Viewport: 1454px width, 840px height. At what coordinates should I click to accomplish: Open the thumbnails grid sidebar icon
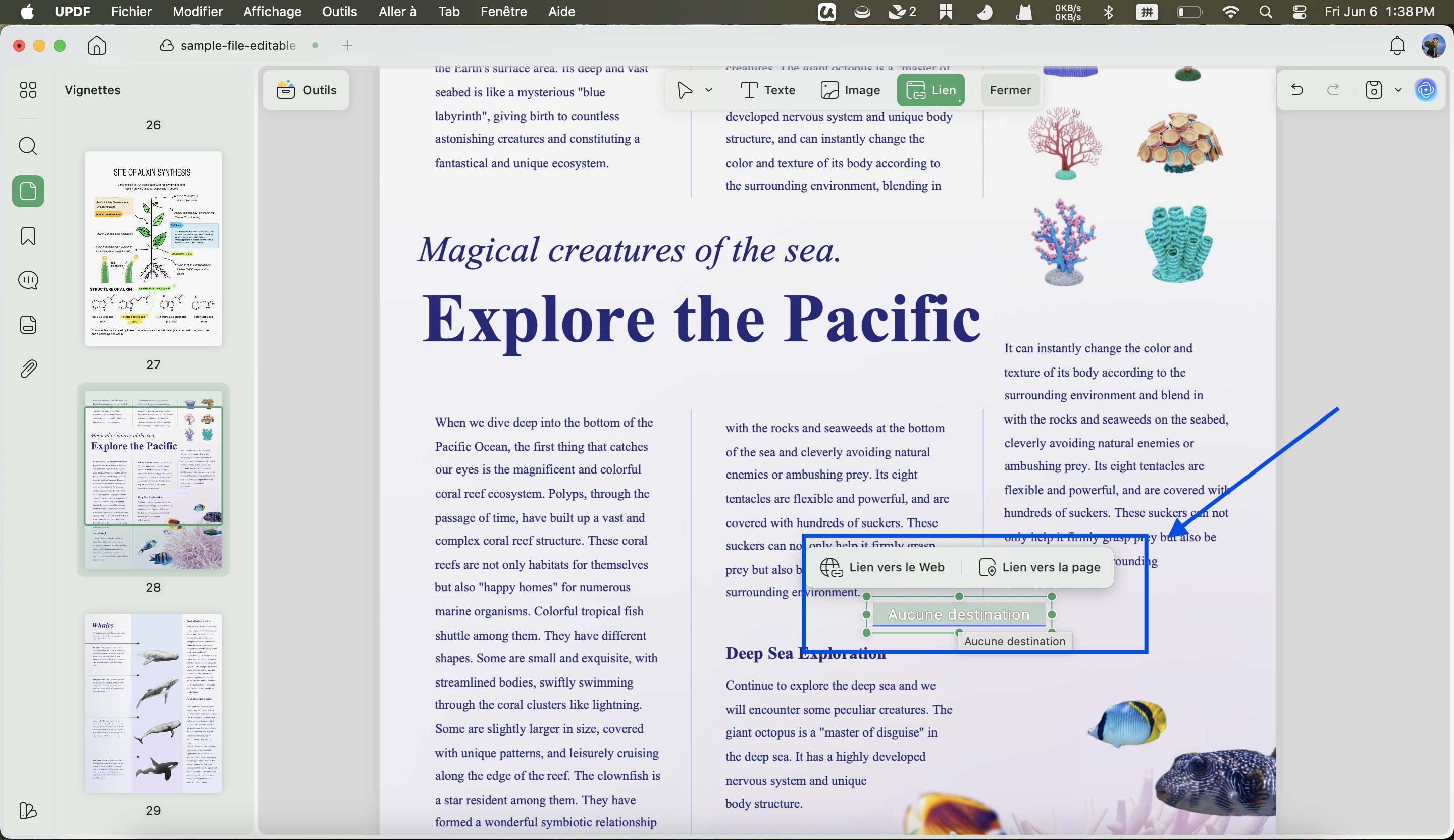[x=28, y=90]
